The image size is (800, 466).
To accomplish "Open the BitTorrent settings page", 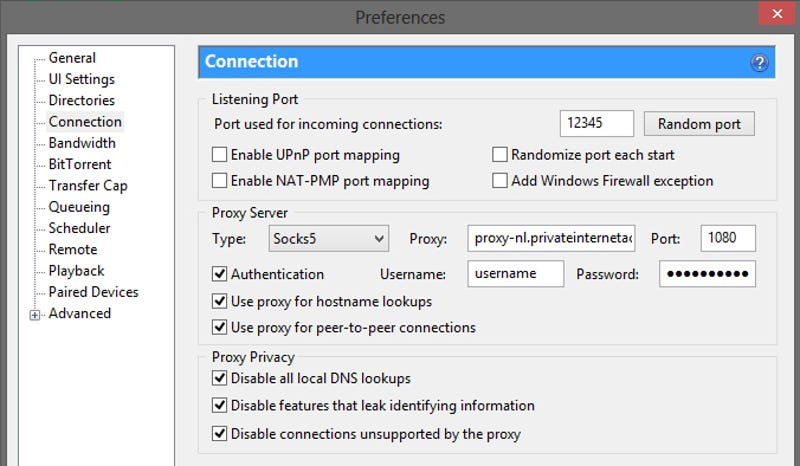I will click(x=80, y=164).
